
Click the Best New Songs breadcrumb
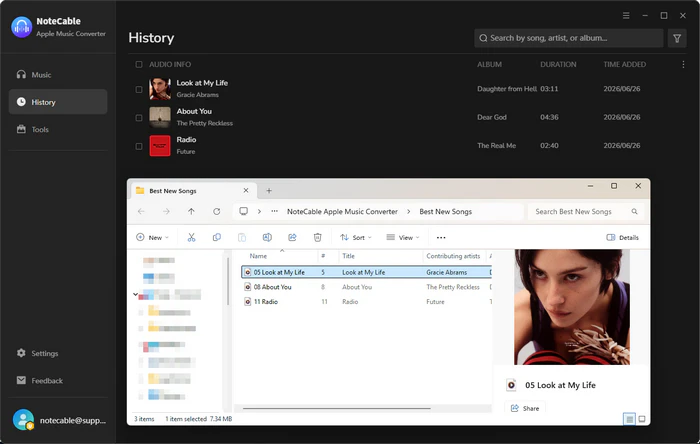point(445,212)
